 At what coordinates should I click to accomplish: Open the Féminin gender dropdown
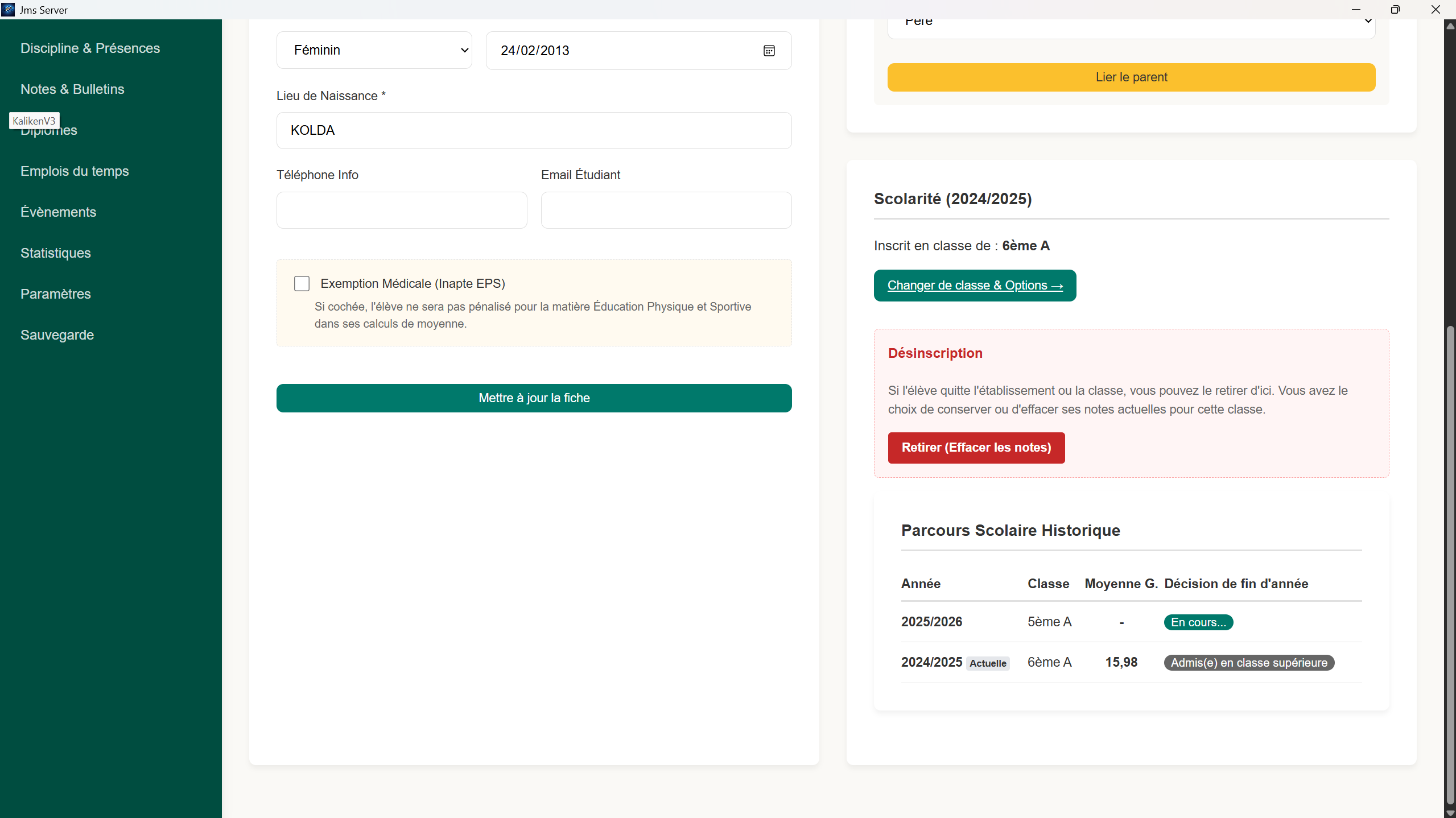[x=374, y=50]
